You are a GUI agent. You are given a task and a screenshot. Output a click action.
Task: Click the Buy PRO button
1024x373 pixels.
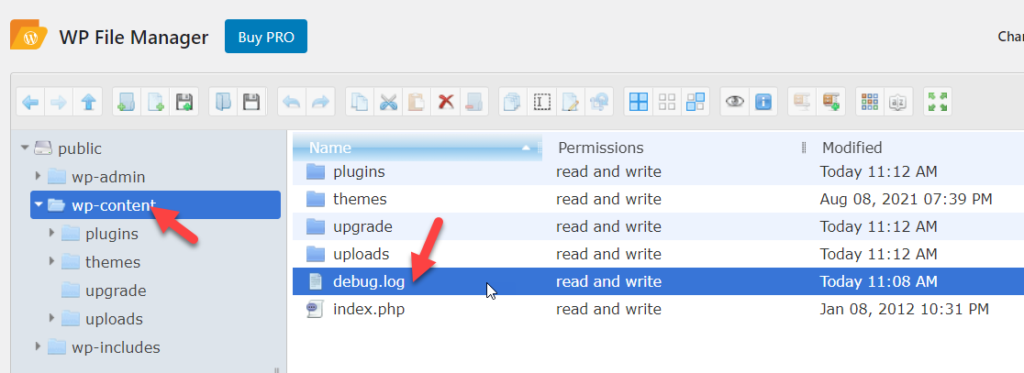(x=266, y=37)
